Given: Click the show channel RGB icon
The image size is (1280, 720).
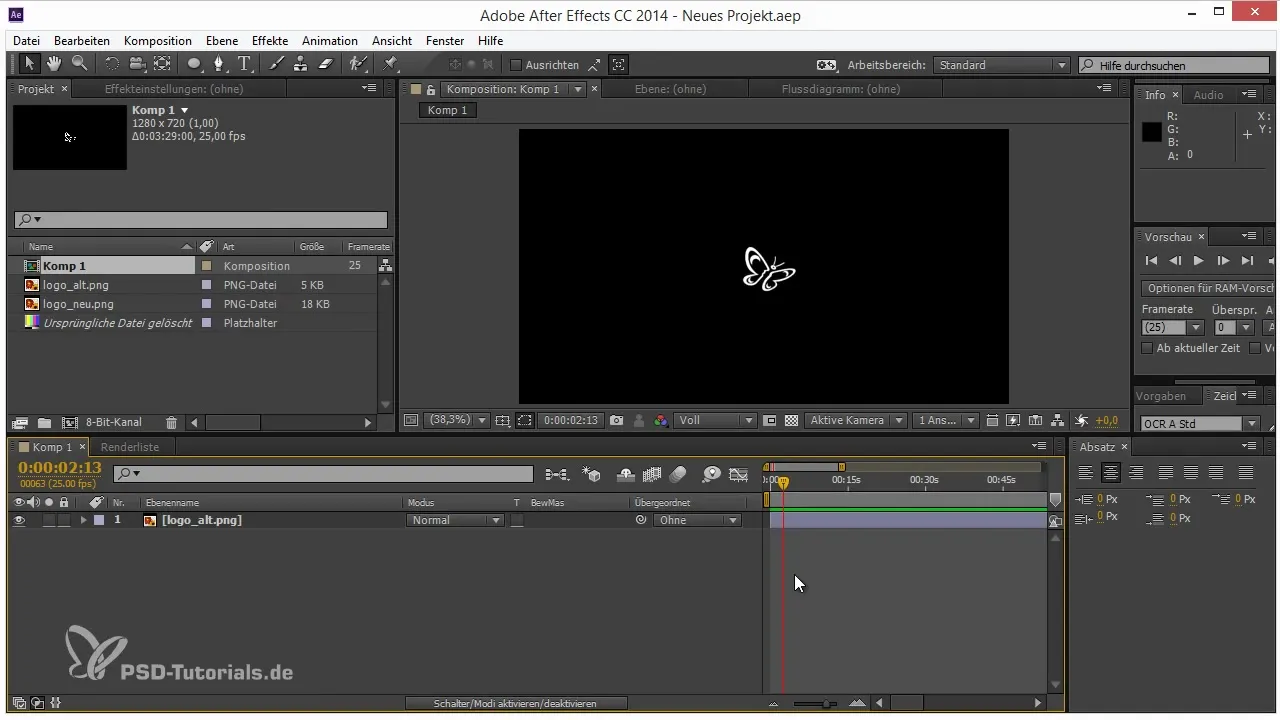Looking at the screenshot, I should (x=661, y=421).
